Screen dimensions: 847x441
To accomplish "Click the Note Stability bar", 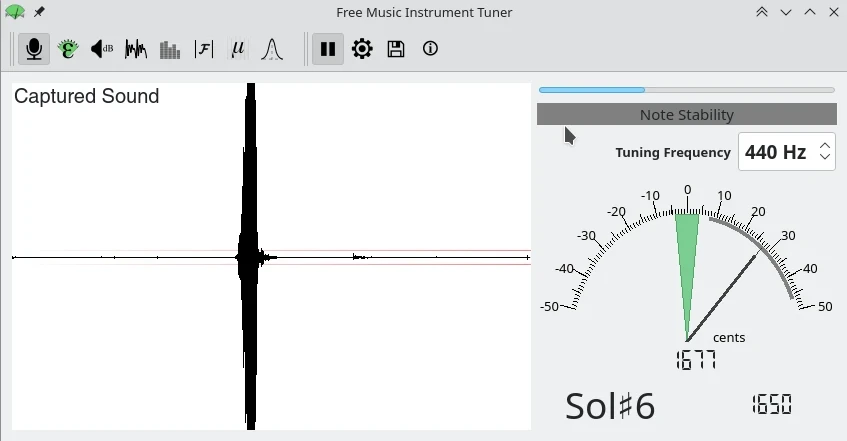I will pos(687,114).
